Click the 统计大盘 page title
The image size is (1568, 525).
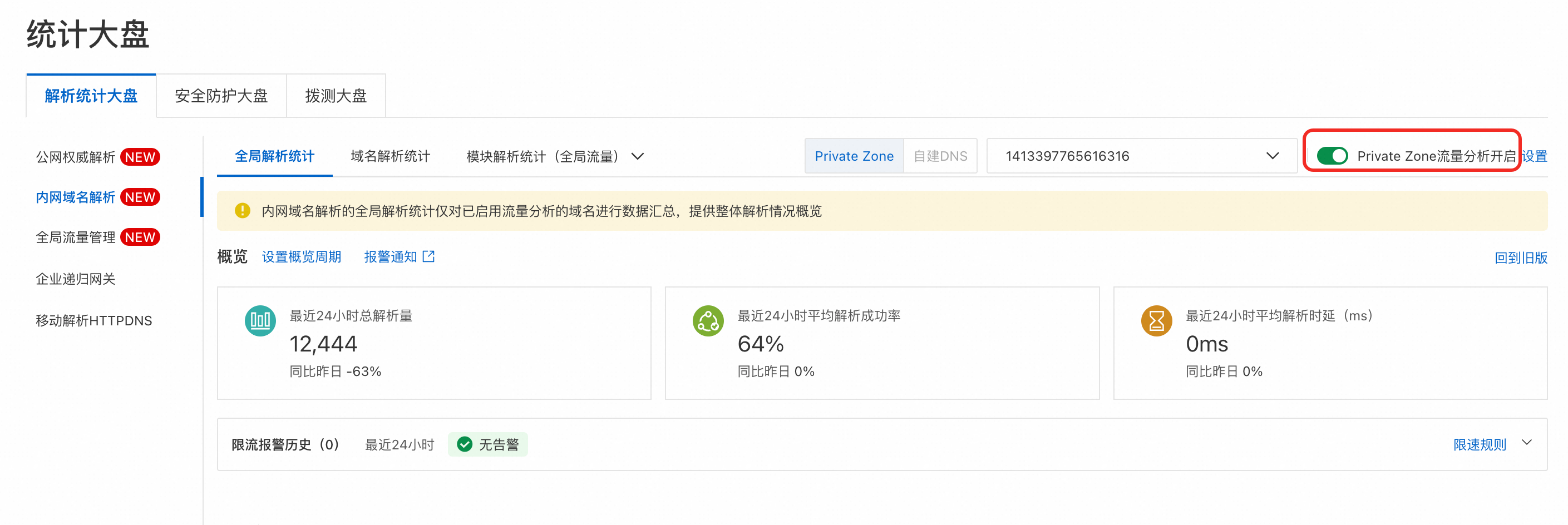(88, 34)
